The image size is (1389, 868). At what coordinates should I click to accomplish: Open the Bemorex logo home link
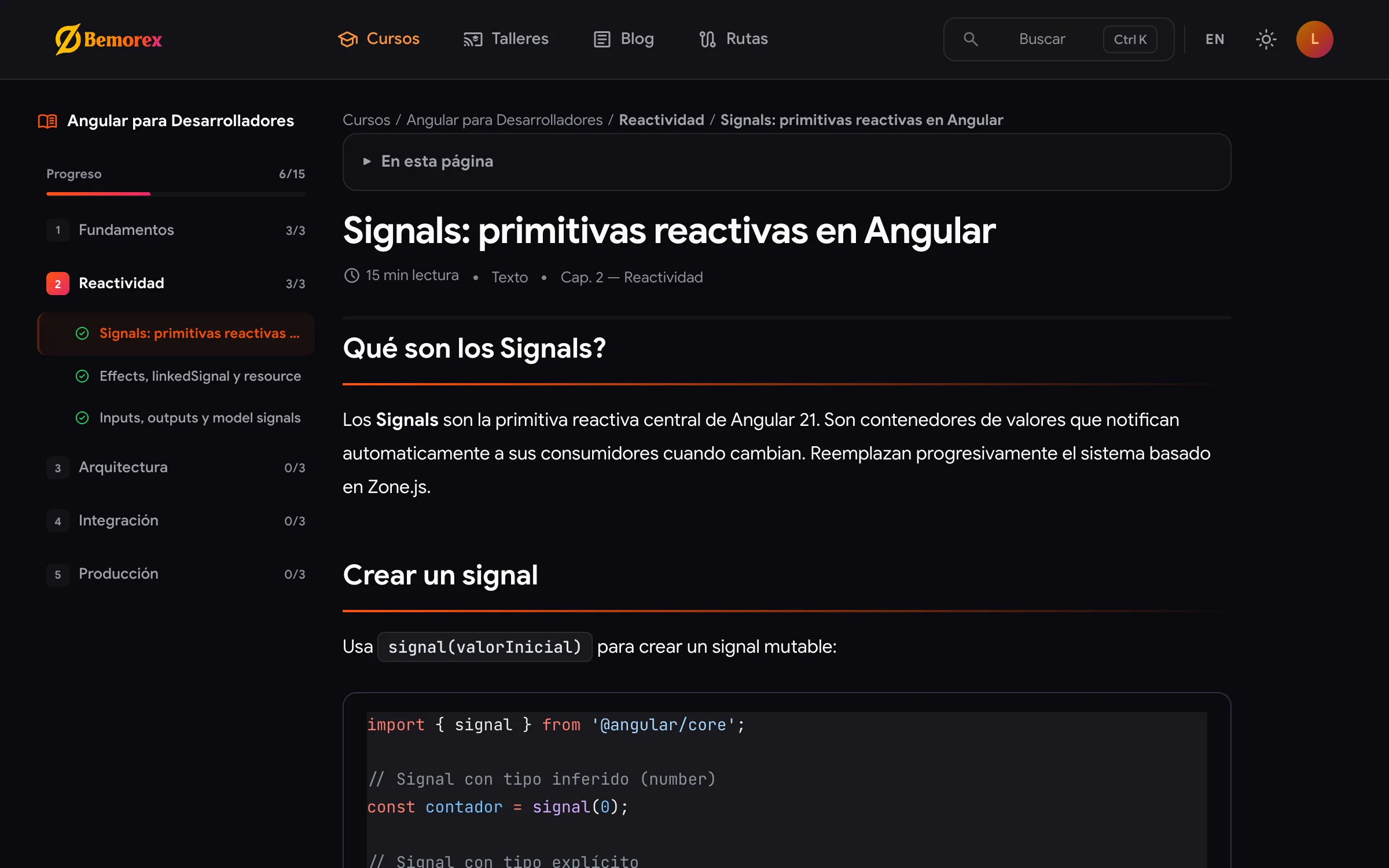pyautogui.click(x=109, y=39)
